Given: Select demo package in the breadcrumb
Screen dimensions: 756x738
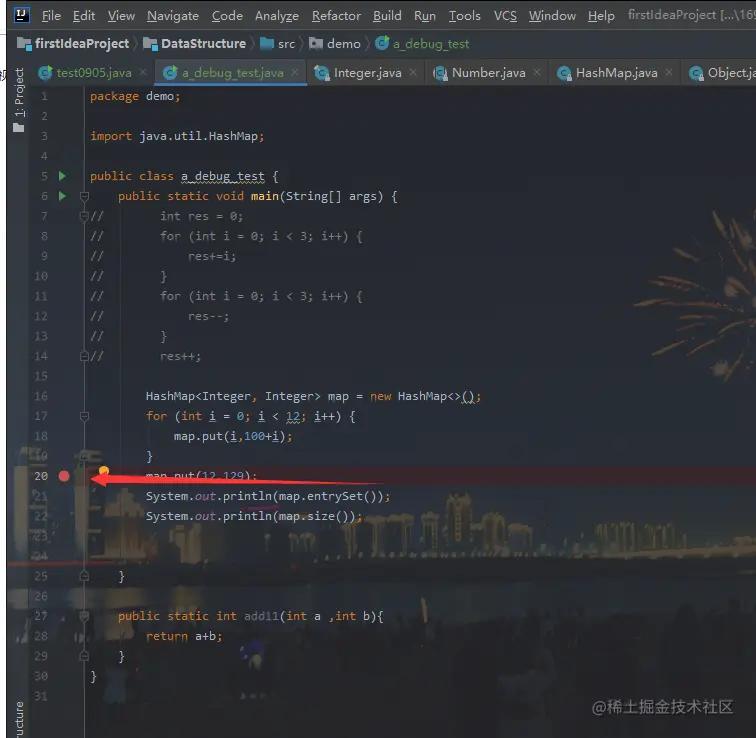Looking at the screenshot, I should [344, 44].
